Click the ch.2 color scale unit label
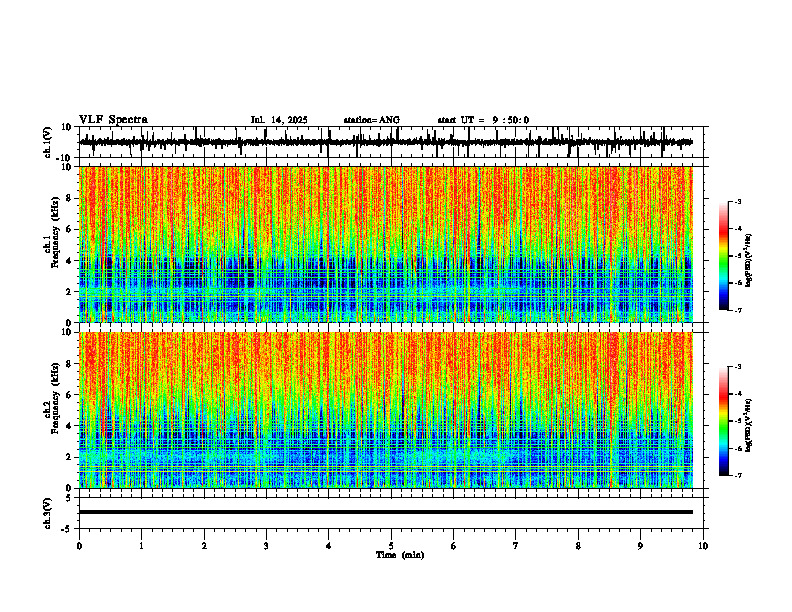This screenshot has height=612, width=792. (x=749, y=425)
